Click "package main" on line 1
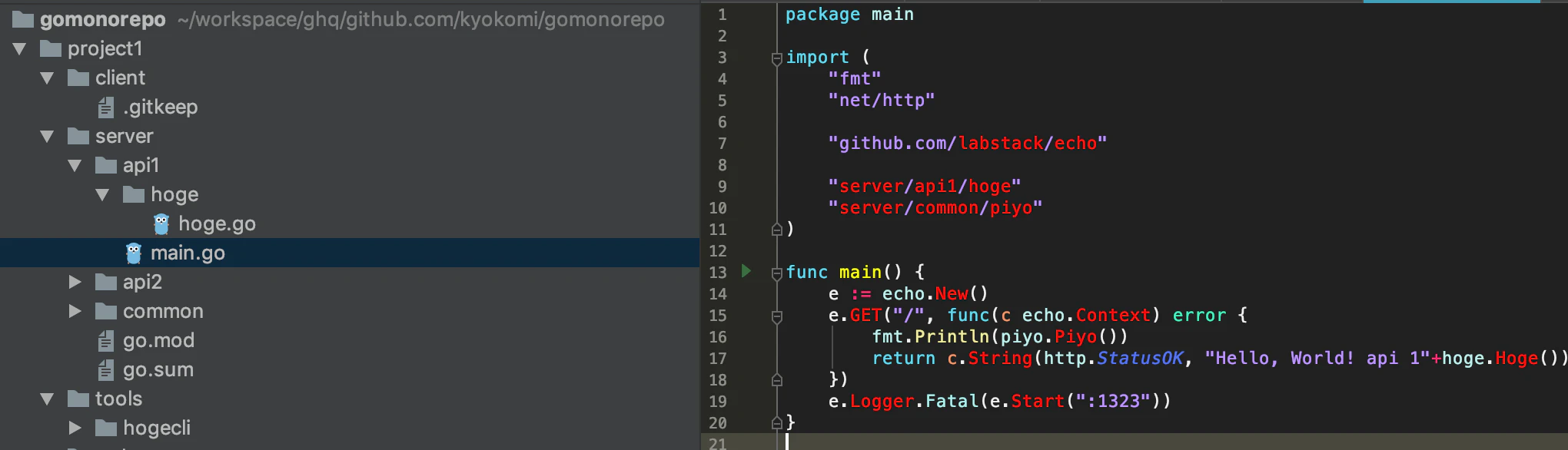The width and height of the screenshot is (1568, 450). pos(849,15)
